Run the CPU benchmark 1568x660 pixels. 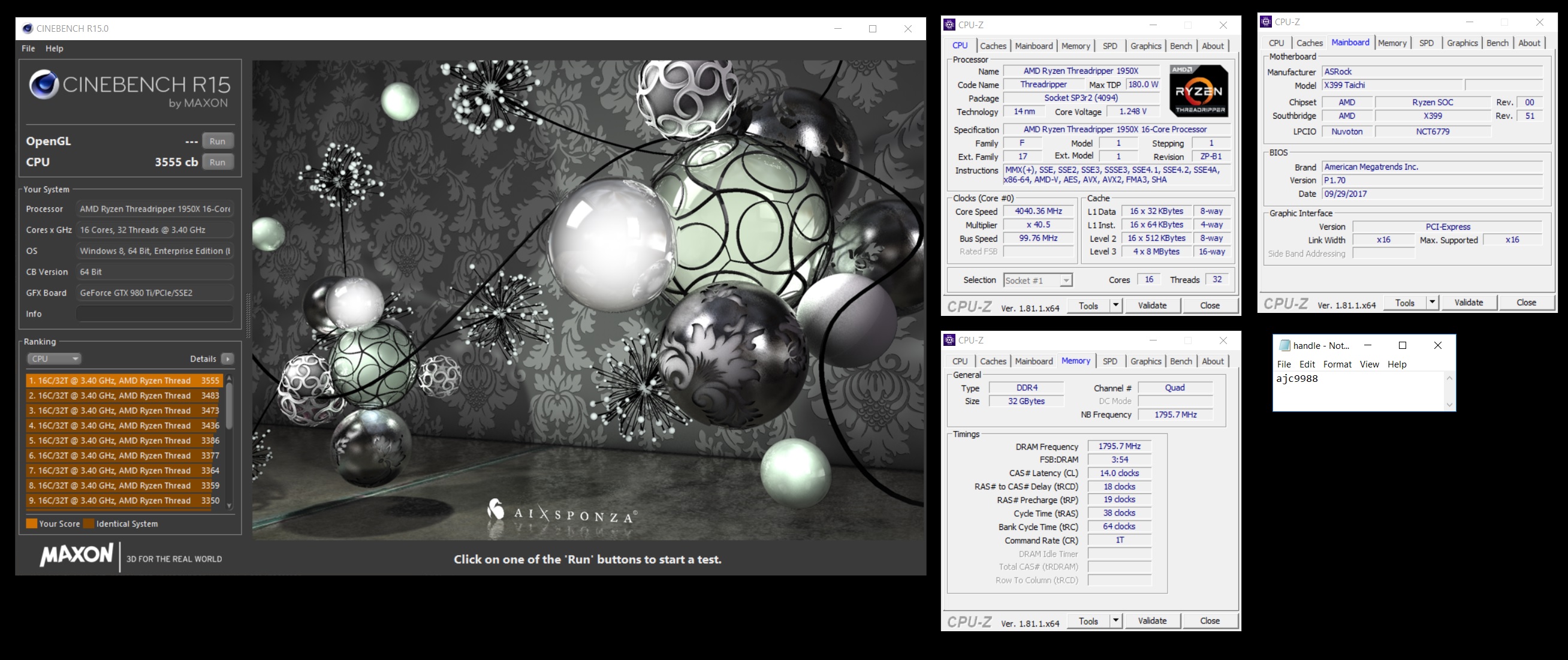tap(218, 162)
